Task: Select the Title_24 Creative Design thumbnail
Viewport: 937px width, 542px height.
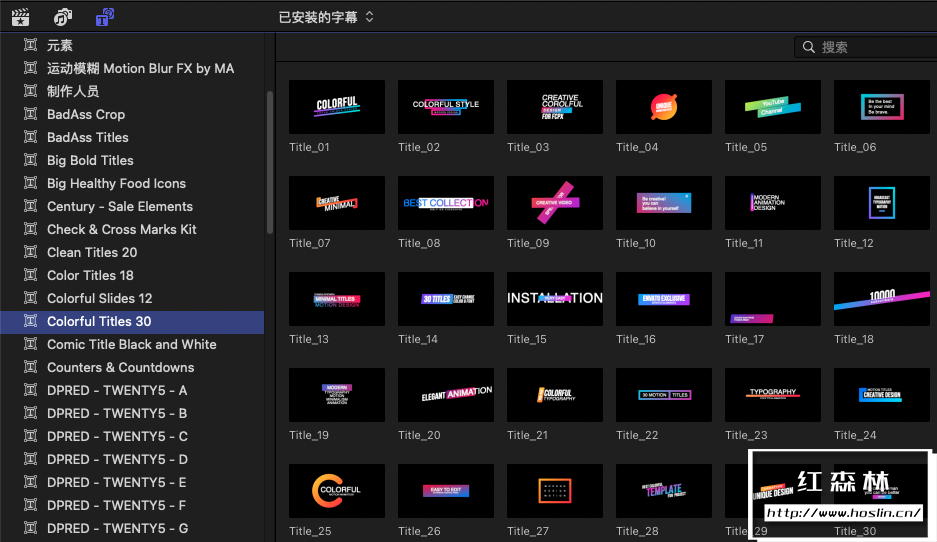Action: (882, 395)
